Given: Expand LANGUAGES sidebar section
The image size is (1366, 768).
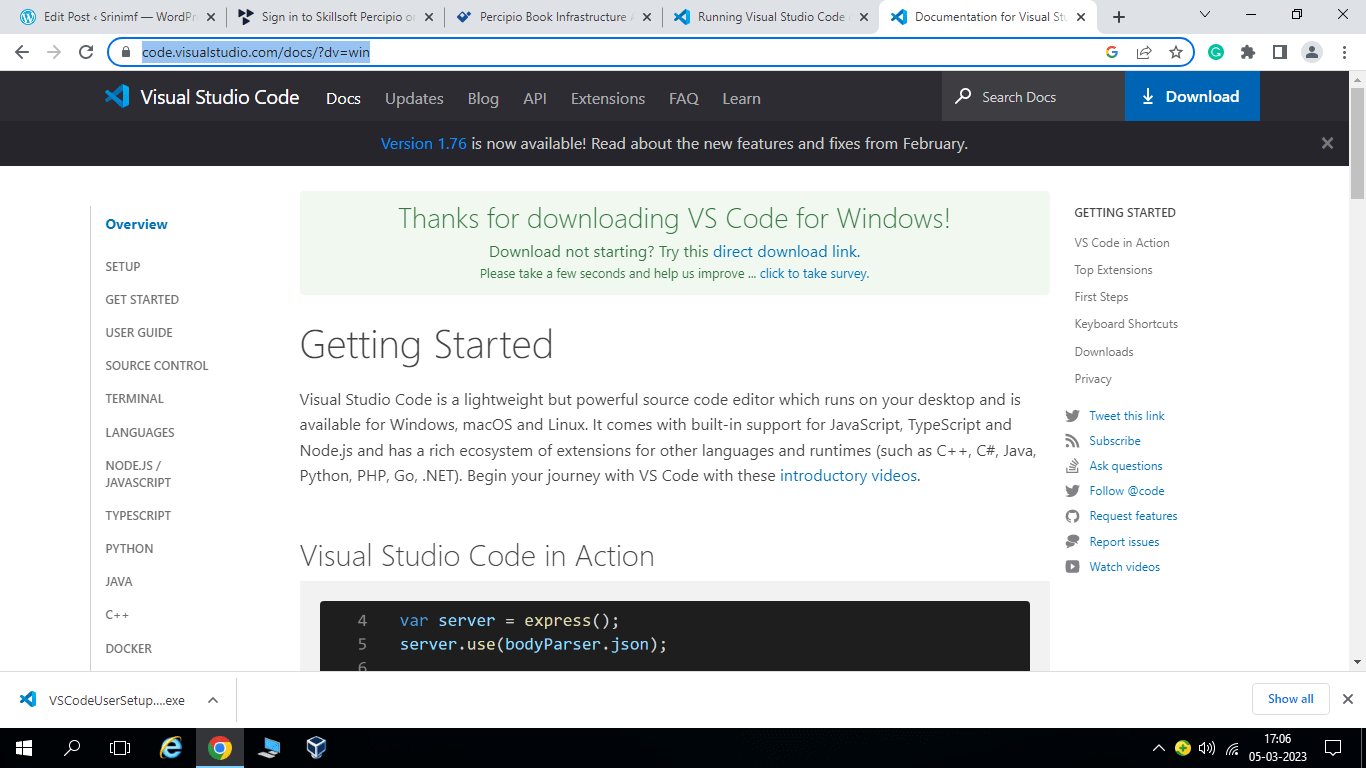Looking at the screenshot, I should point(140,433).
